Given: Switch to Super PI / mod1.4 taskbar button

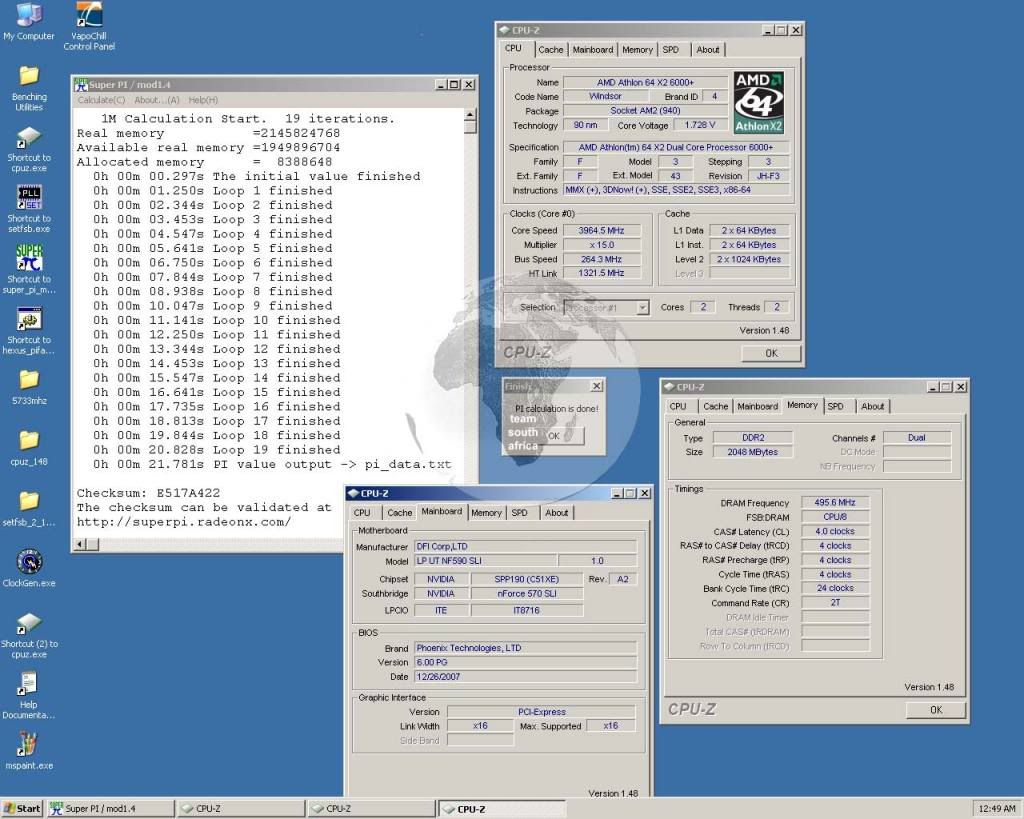Looking at the screenshot, I should click(x=111, y=809).
